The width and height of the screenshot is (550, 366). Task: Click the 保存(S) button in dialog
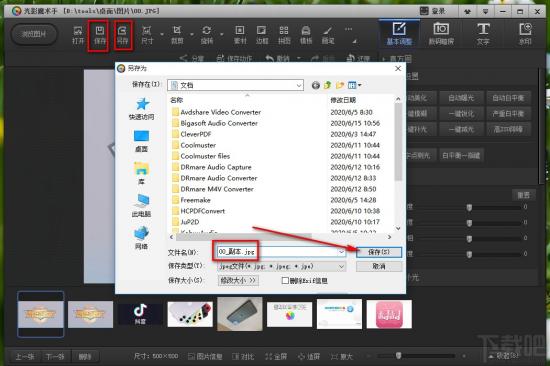379,252
